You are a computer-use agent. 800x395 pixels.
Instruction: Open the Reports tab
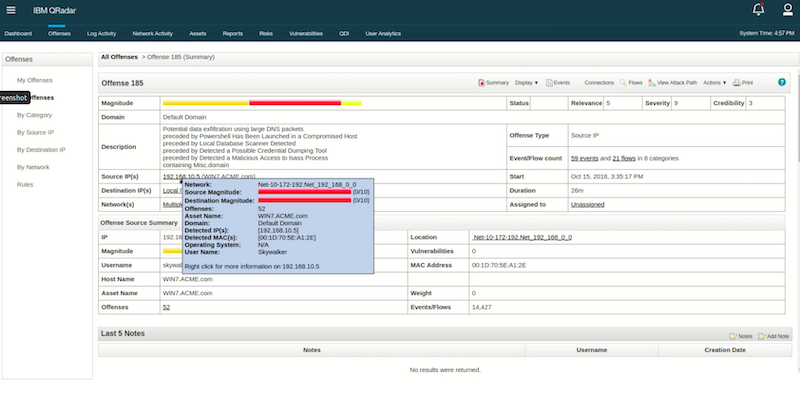tap(233, 34)
